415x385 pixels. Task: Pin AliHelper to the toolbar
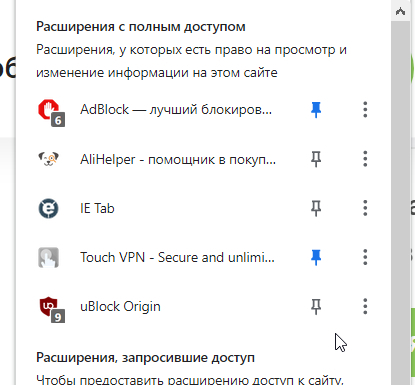point(316,159)
